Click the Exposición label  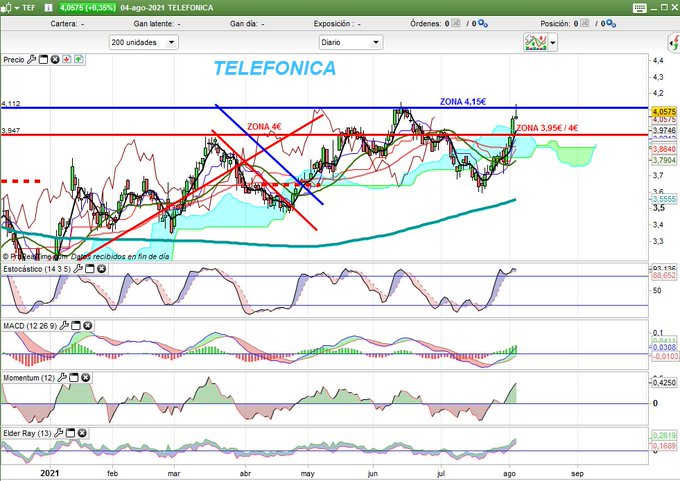click(x=332, y=24)
